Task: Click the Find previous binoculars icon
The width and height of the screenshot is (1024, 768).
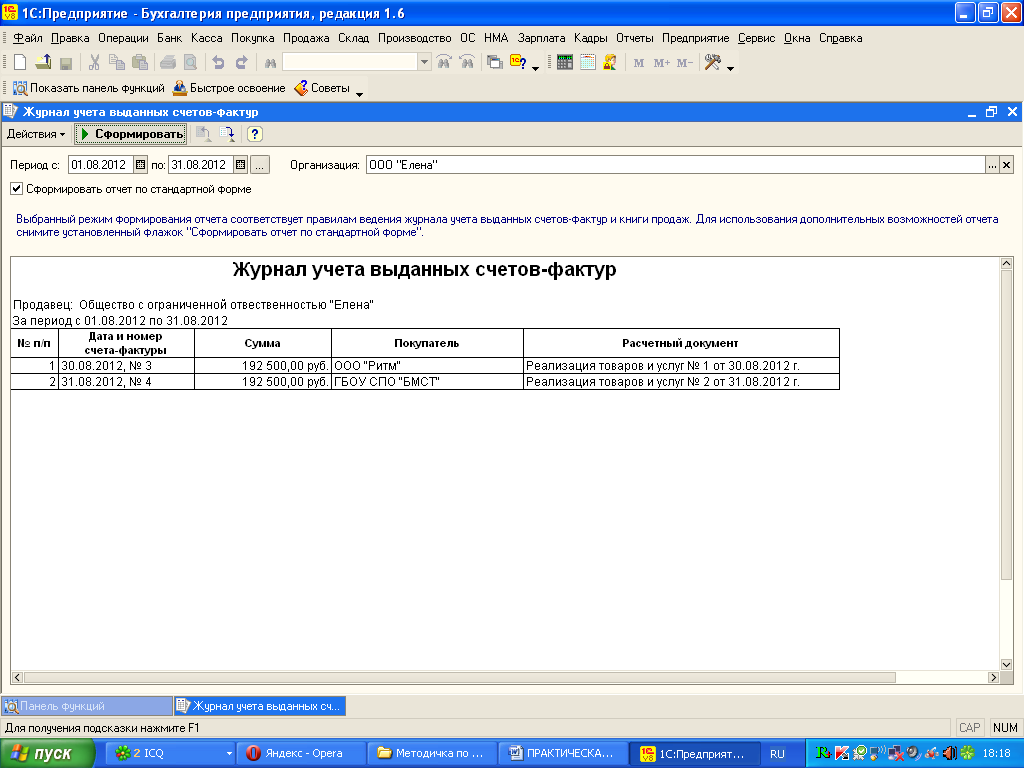Action: pos(467,63)
